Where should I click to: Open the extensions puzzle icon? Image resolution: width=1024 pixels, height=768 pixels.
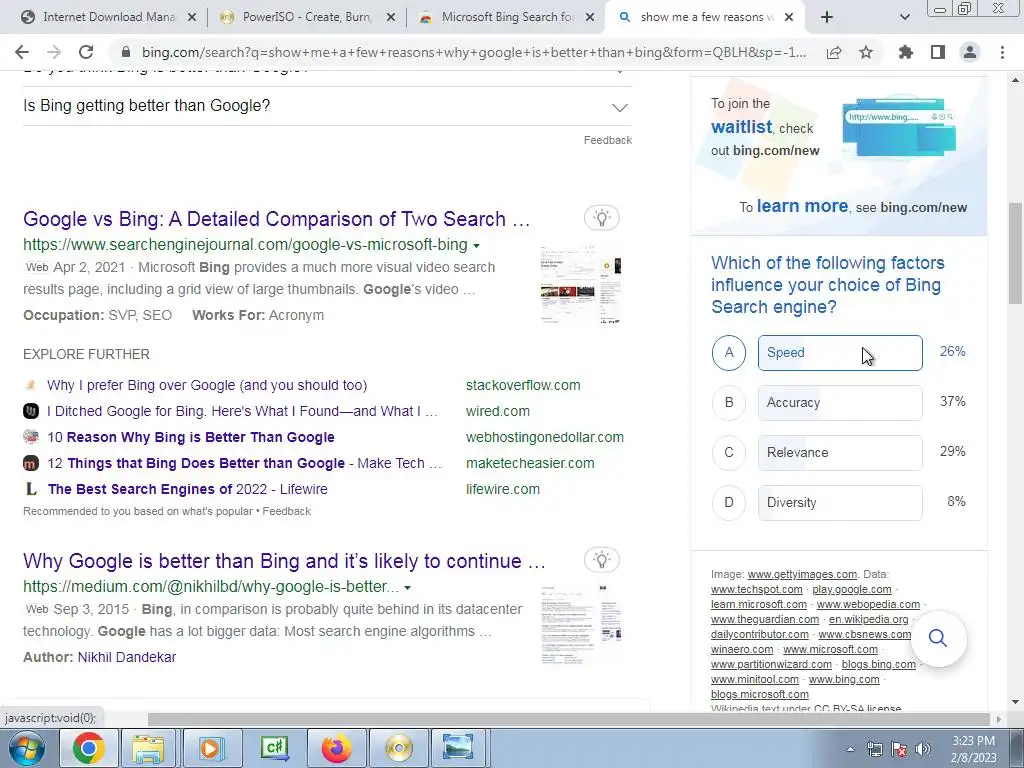pos(906,52)
